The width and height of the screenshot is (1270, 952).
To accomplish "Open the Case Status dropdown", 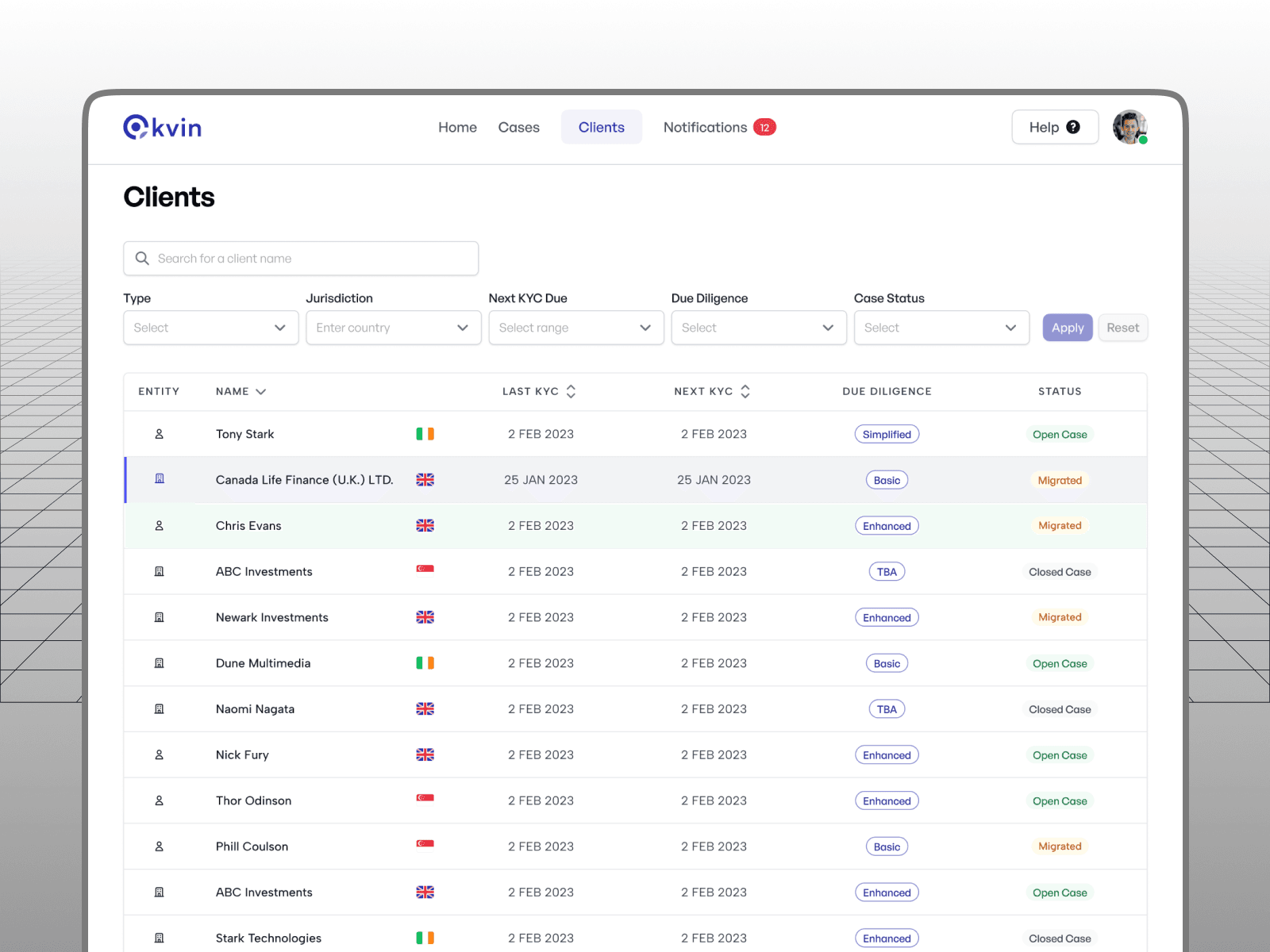I will 941,328.
